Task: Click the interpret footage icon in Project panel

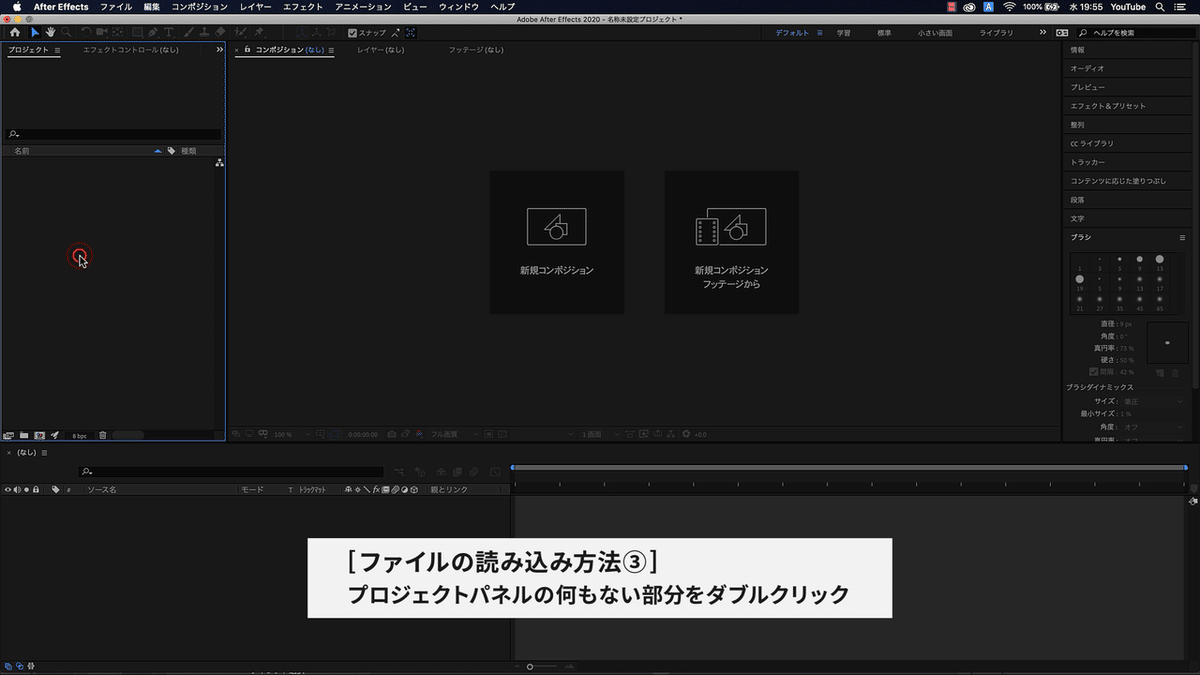Action: (8, 435)
